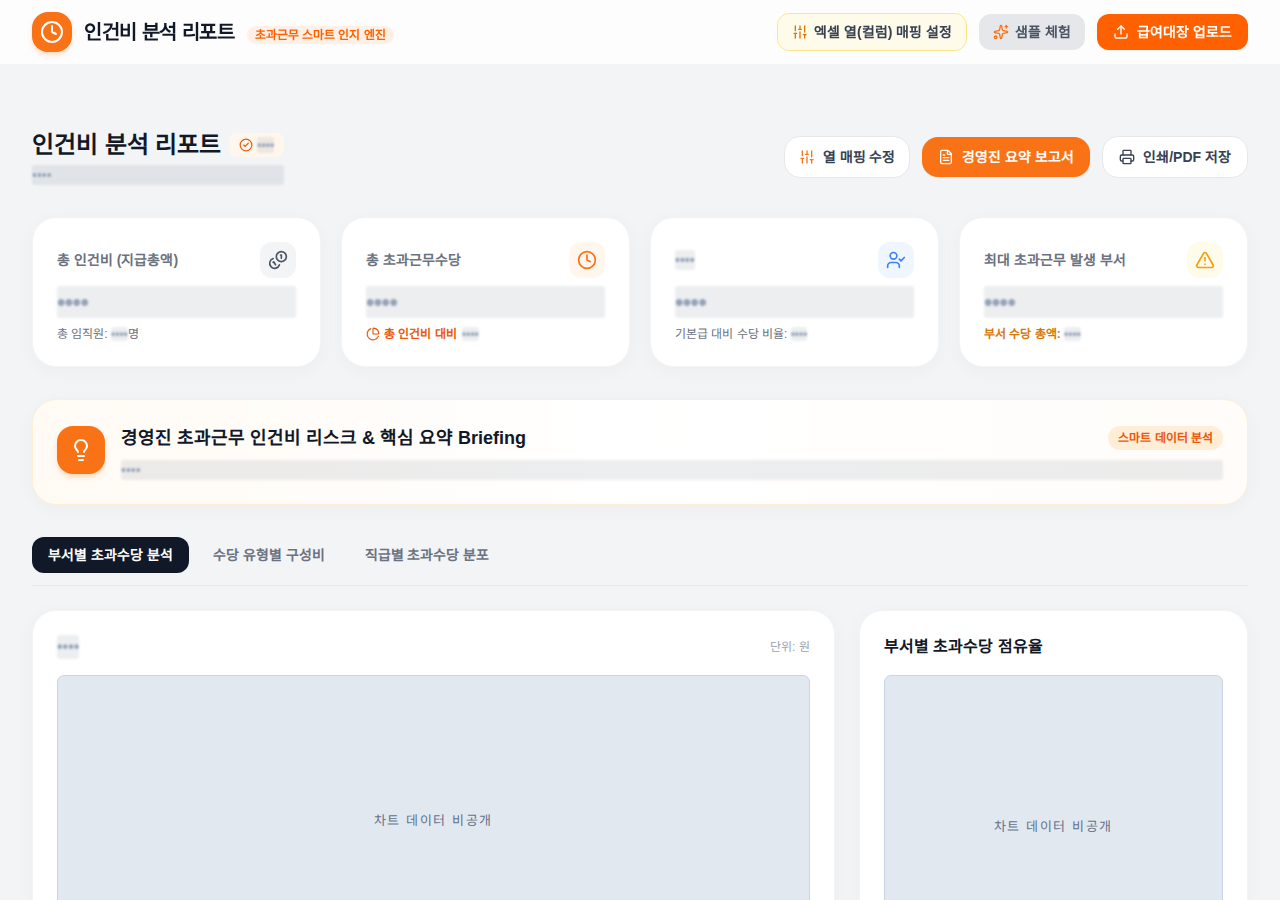Switch to 직급별 초과수당 분포 tab
The image size is (1280, 900).
coord(427,555)
